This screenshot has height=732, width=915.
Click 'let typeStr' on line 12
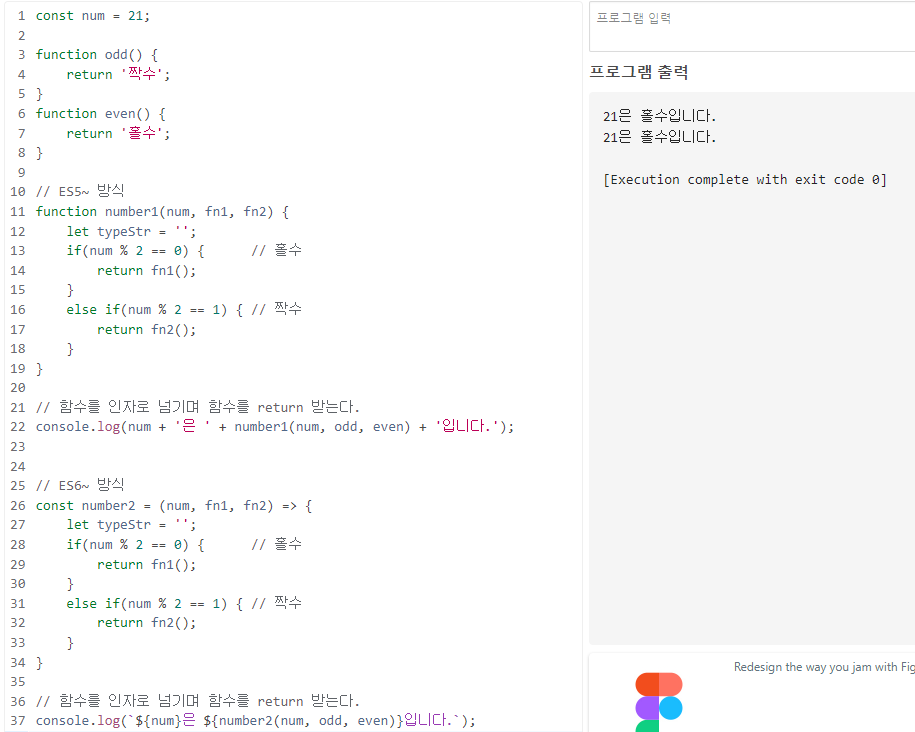pyautogui.click(x=131, y=231)
